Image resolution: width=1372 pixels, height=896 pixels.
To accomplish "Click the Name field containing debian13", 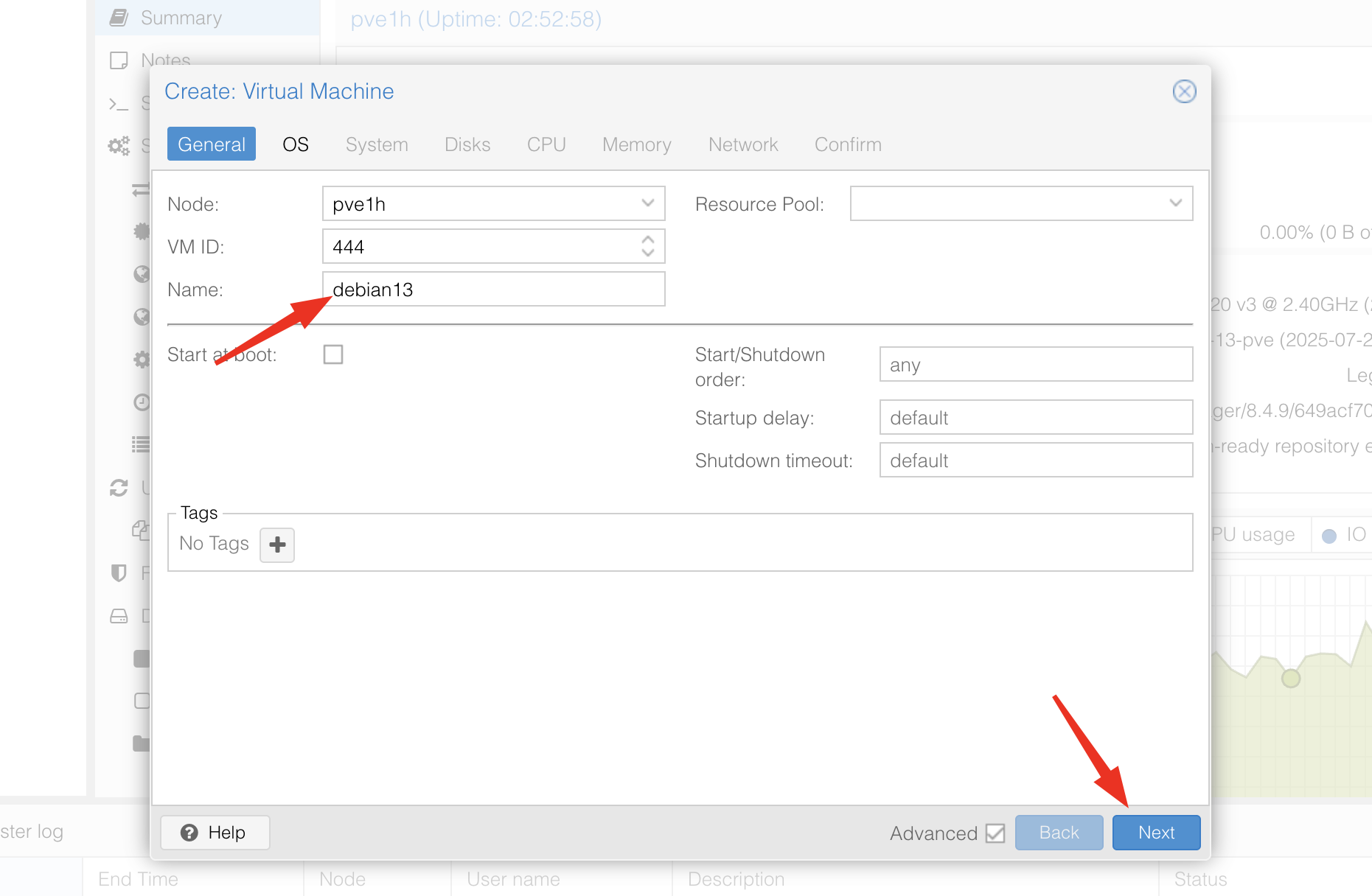I will point(493,290).
